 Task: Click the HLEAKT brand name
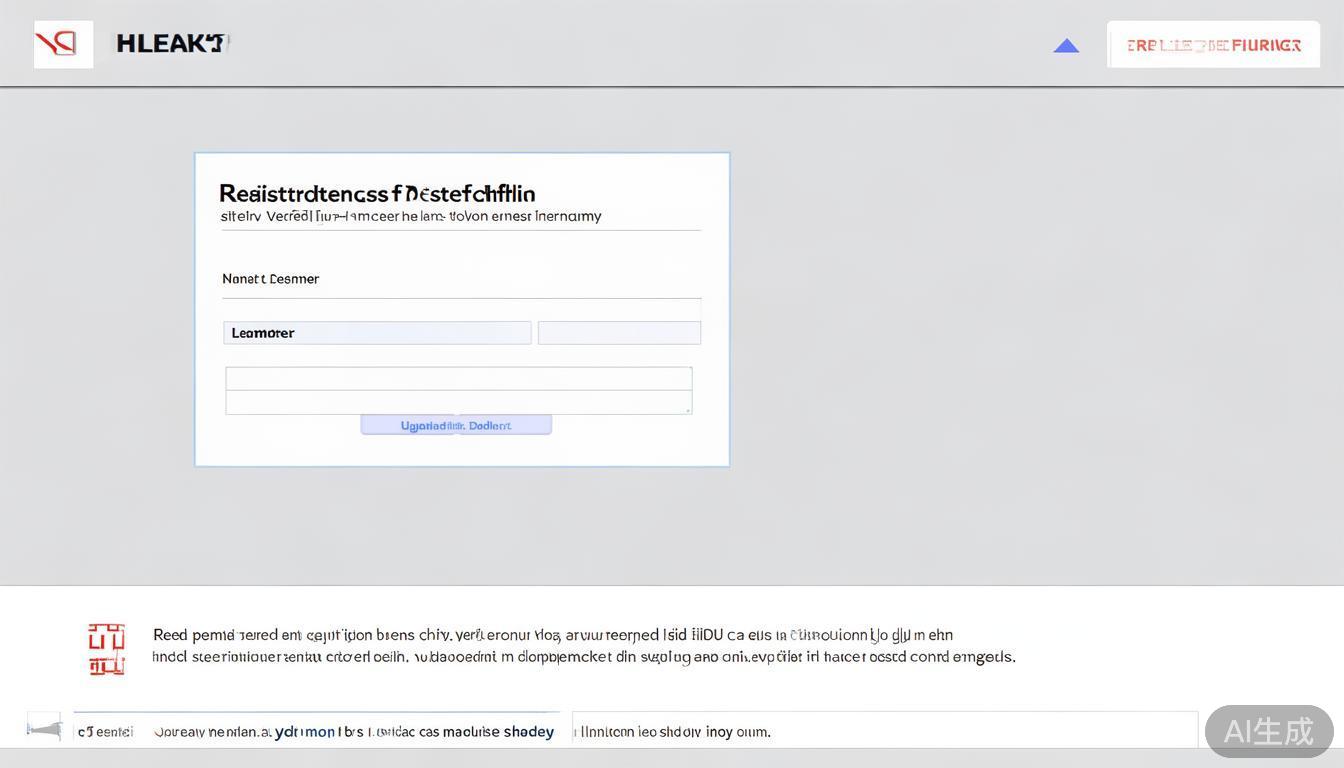tap(171, 43)
